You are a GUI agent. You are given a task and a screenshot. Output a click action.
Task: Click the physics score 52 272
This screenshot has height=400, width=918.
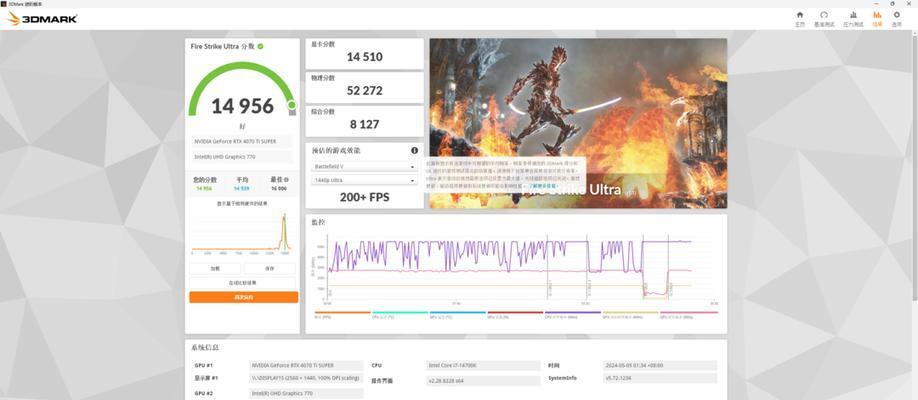(364, 91)
